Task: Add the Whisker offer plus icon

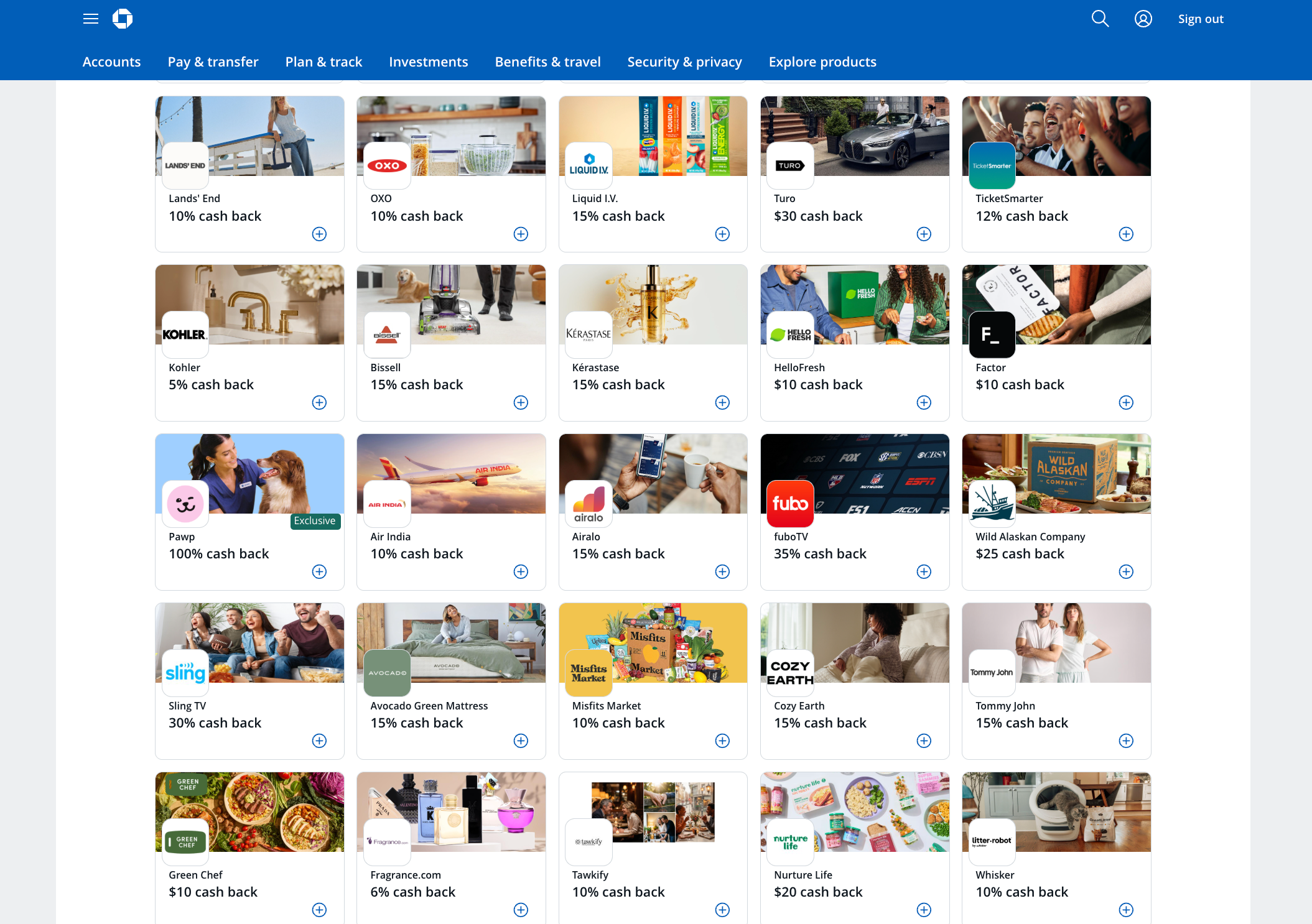Action: coord(1125,910)
